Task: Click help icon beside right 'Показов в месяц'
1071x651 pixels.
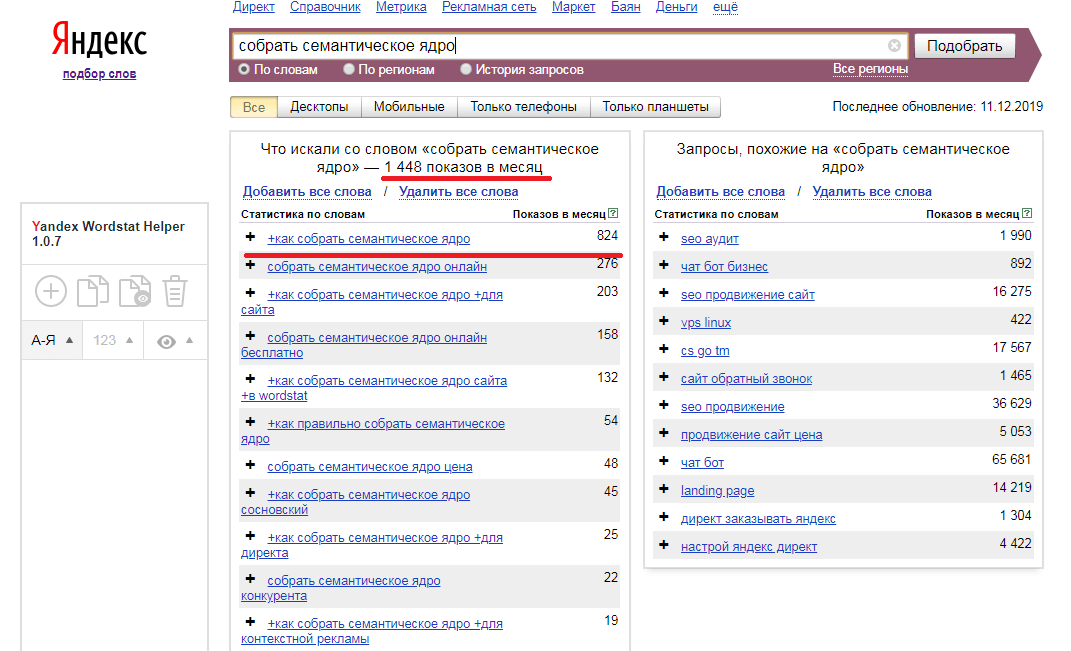Action: pos(1027,213)
